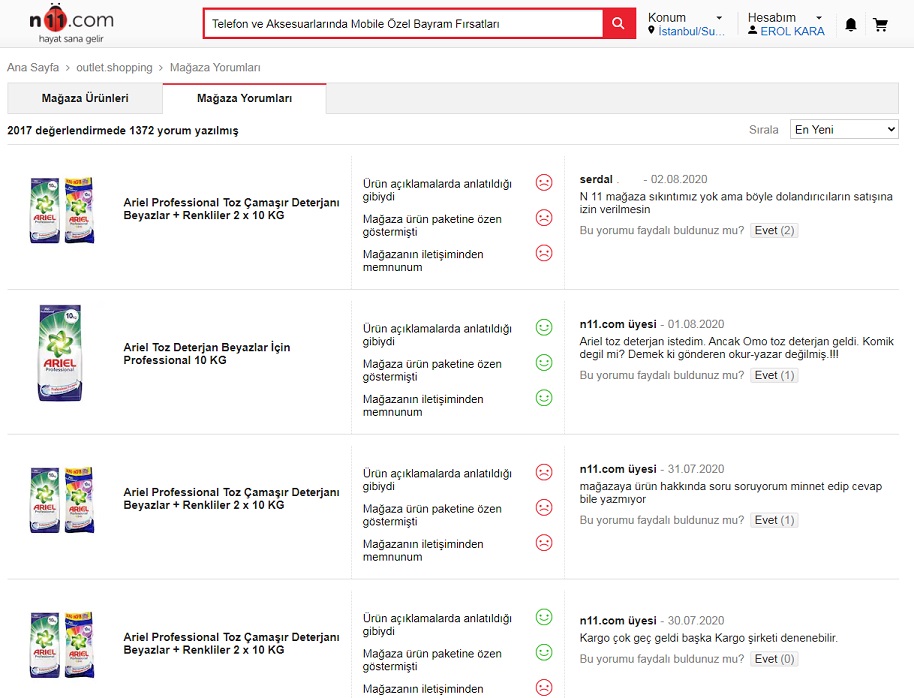The width and height of the screenshot is (914, 698).
Task: Click reviewer name serdal
Action: coord(596,179)
